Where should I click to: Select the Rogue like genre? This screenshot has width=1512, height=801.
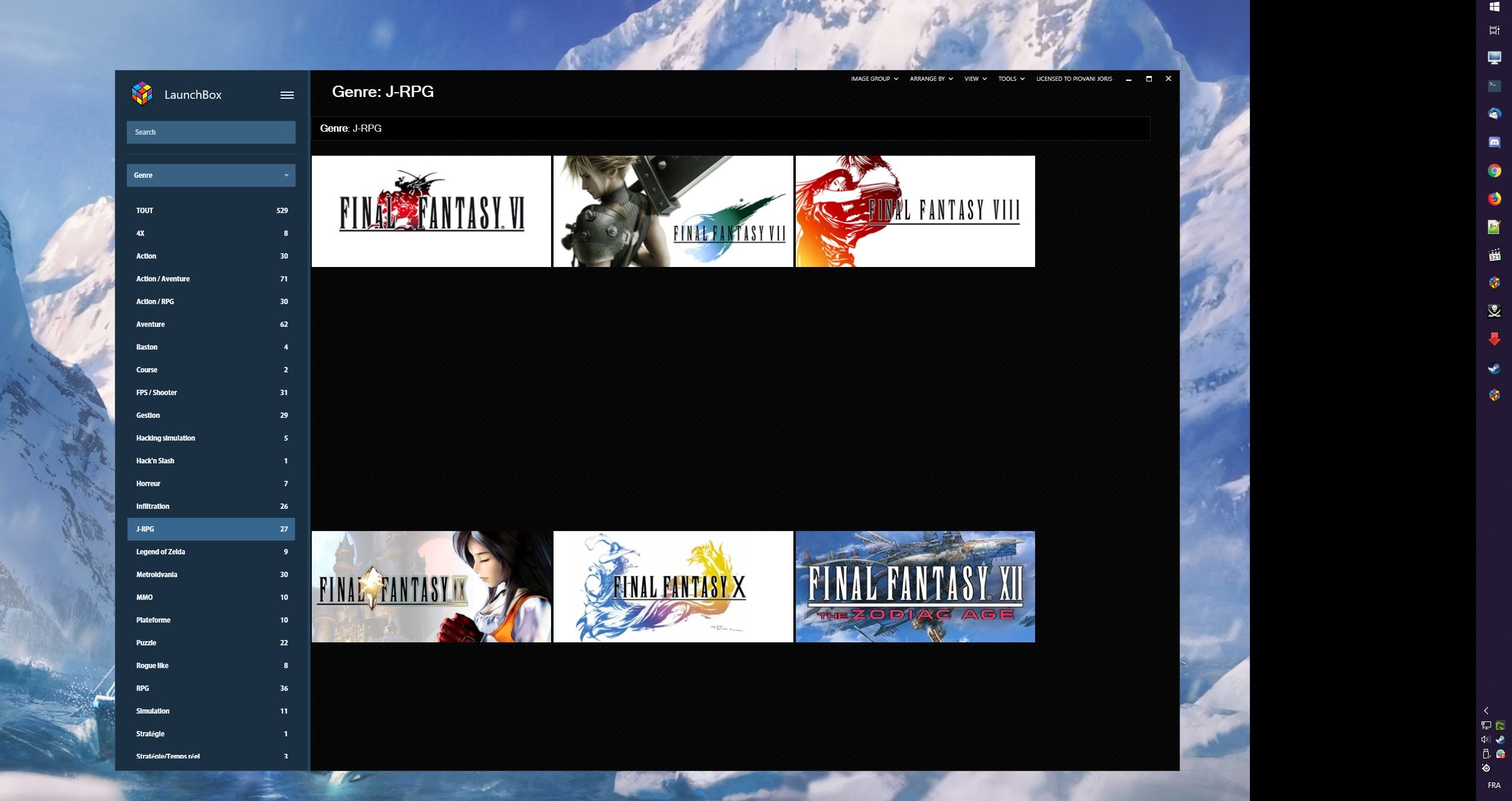(x=211, y=666)
